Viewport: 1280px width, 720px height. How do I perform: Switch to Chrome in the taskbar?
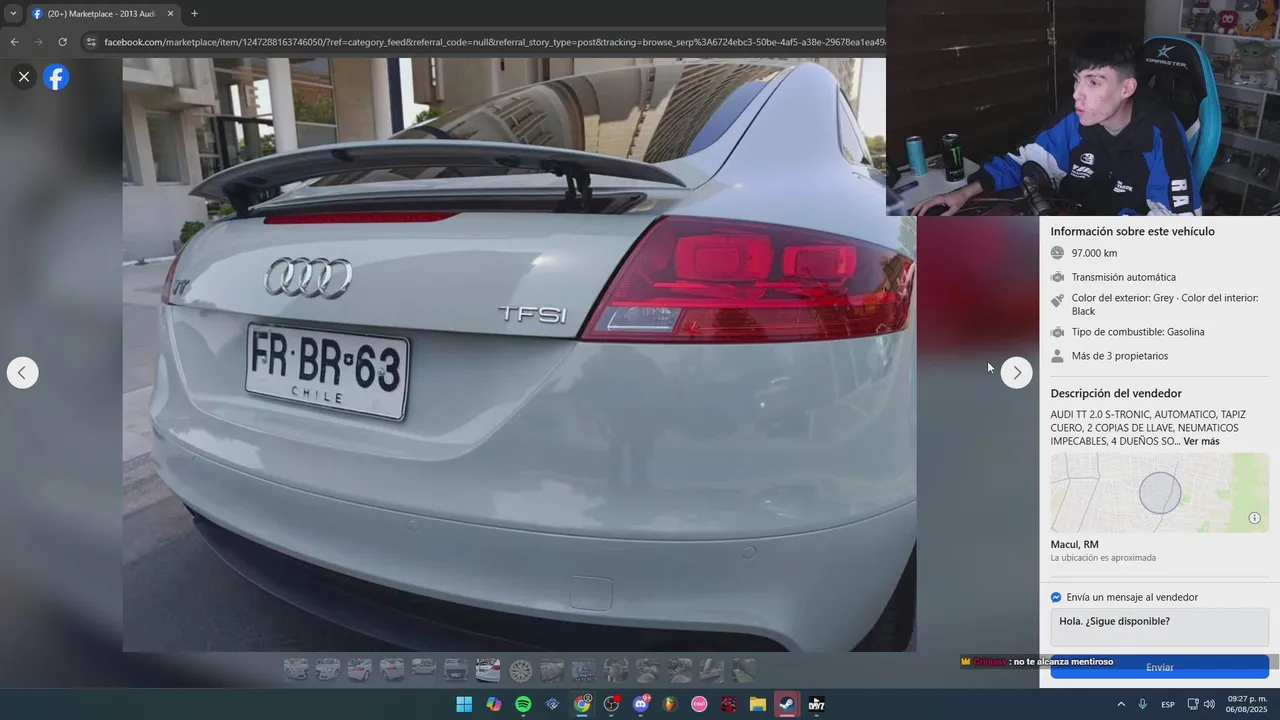582,704
